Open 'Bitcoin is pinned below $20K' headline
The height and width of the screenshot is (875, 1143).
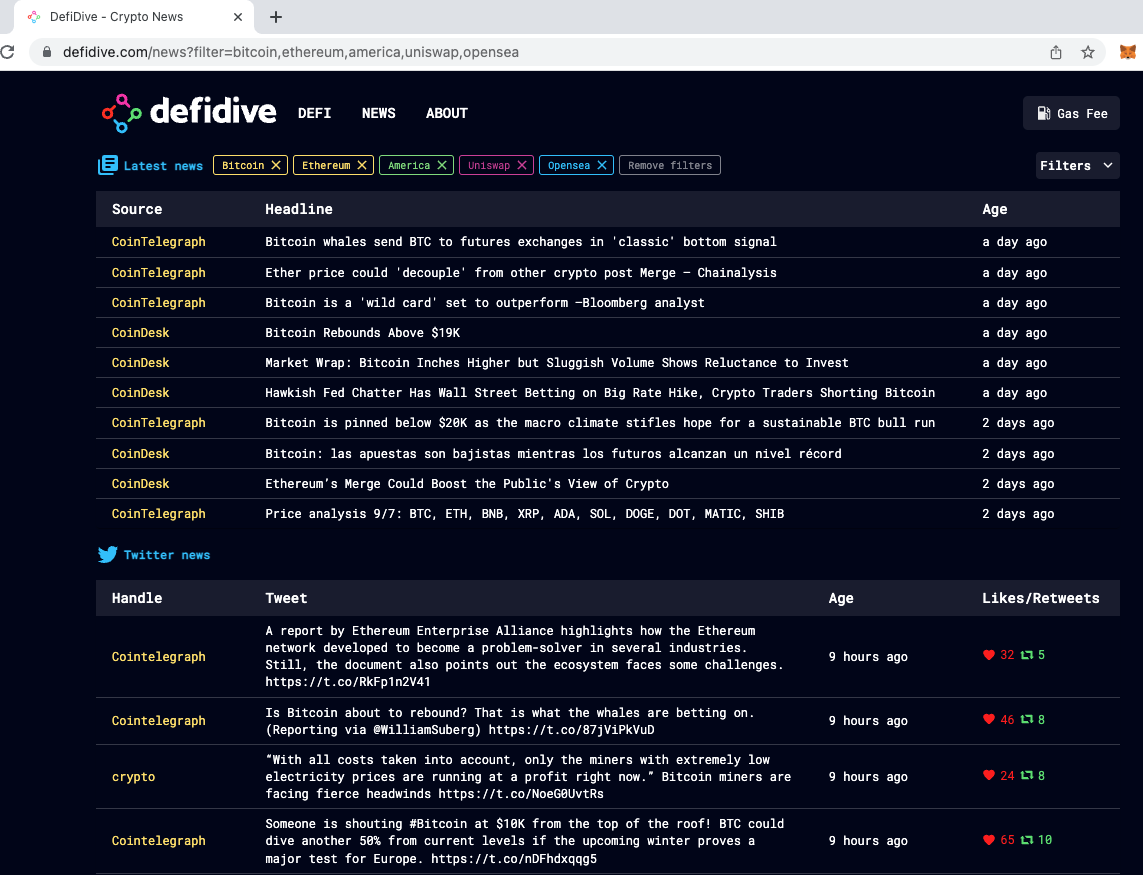600,423
